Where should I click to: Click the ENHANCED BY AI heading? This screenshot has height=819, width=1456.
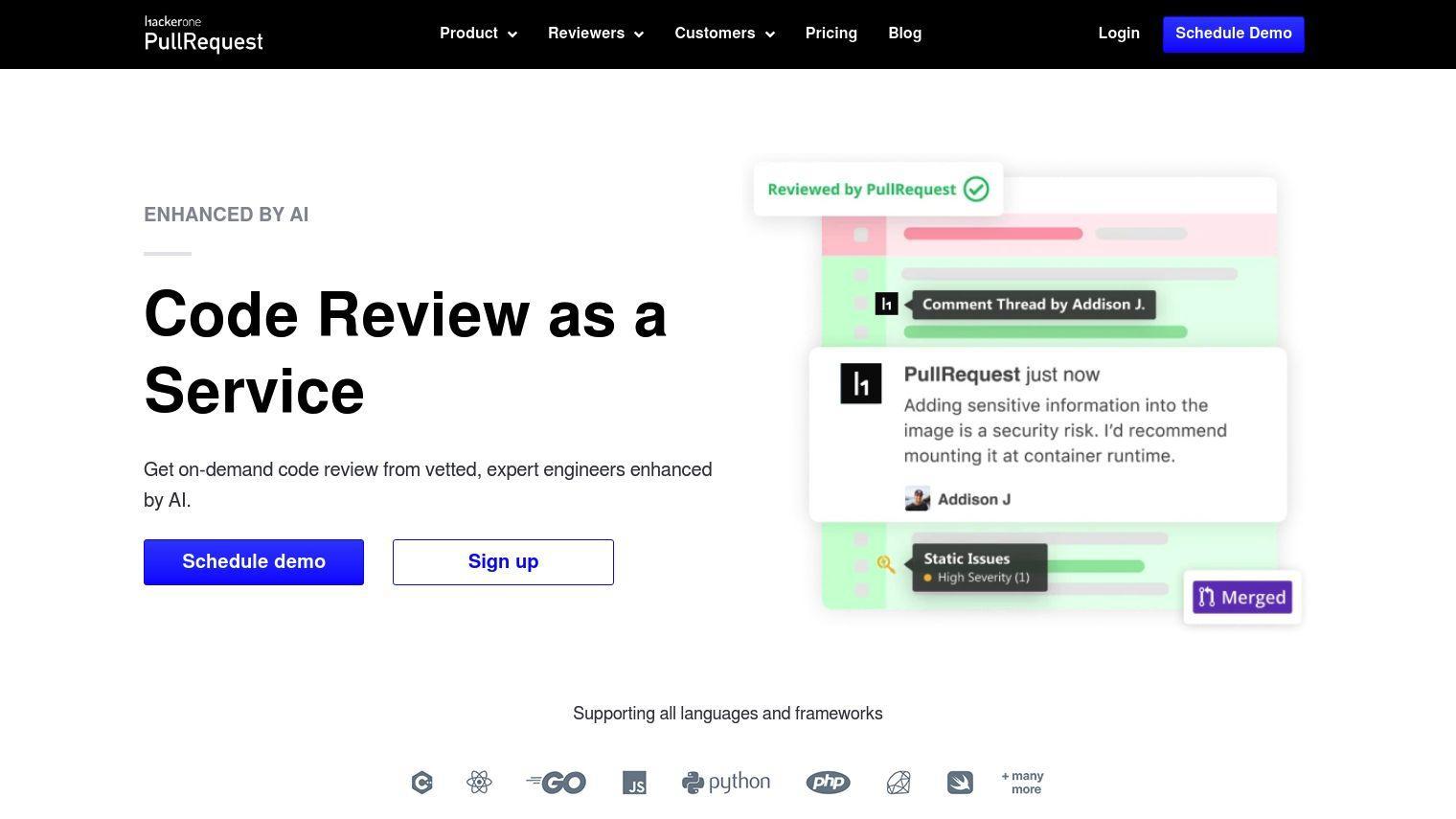[226, 215]
